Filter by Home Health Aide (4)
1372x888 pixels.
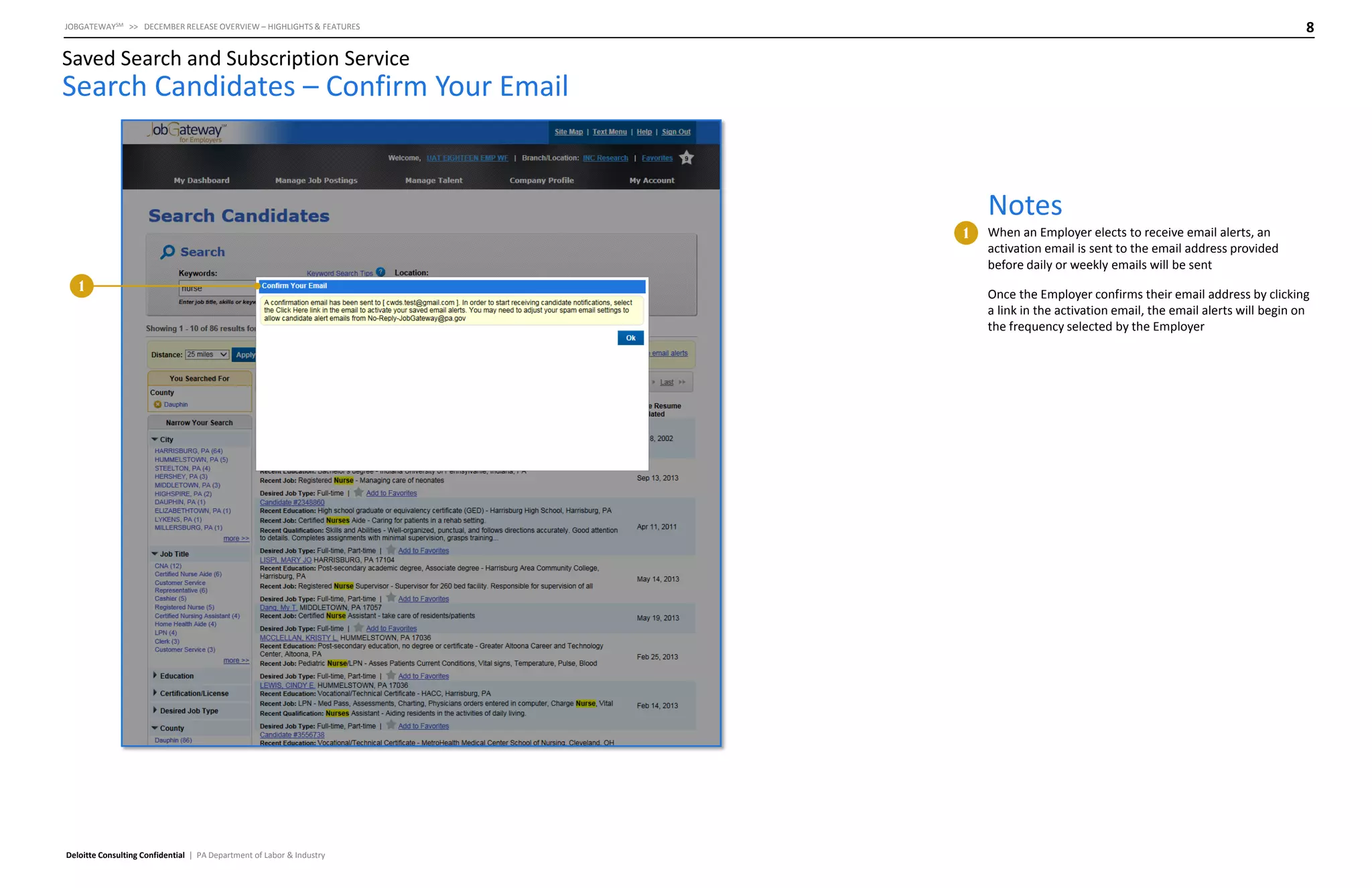tap(185, 624)
